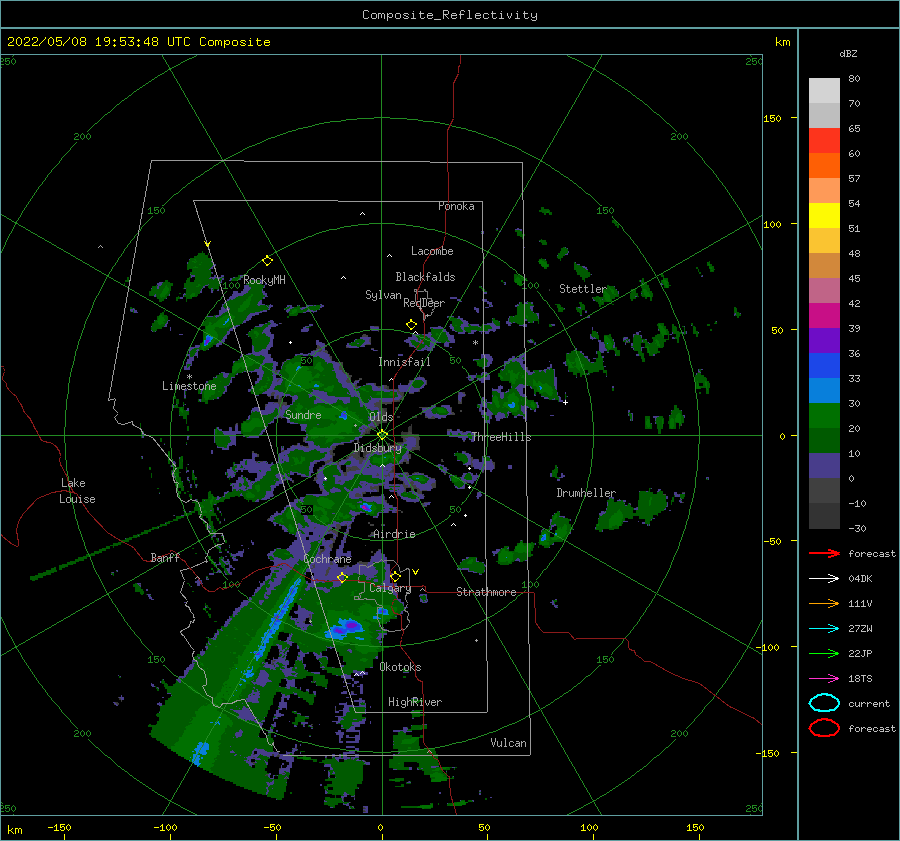Viewport: 900px width, 841px height.
Task: Click the Sundre label
Action: [303, 414]
